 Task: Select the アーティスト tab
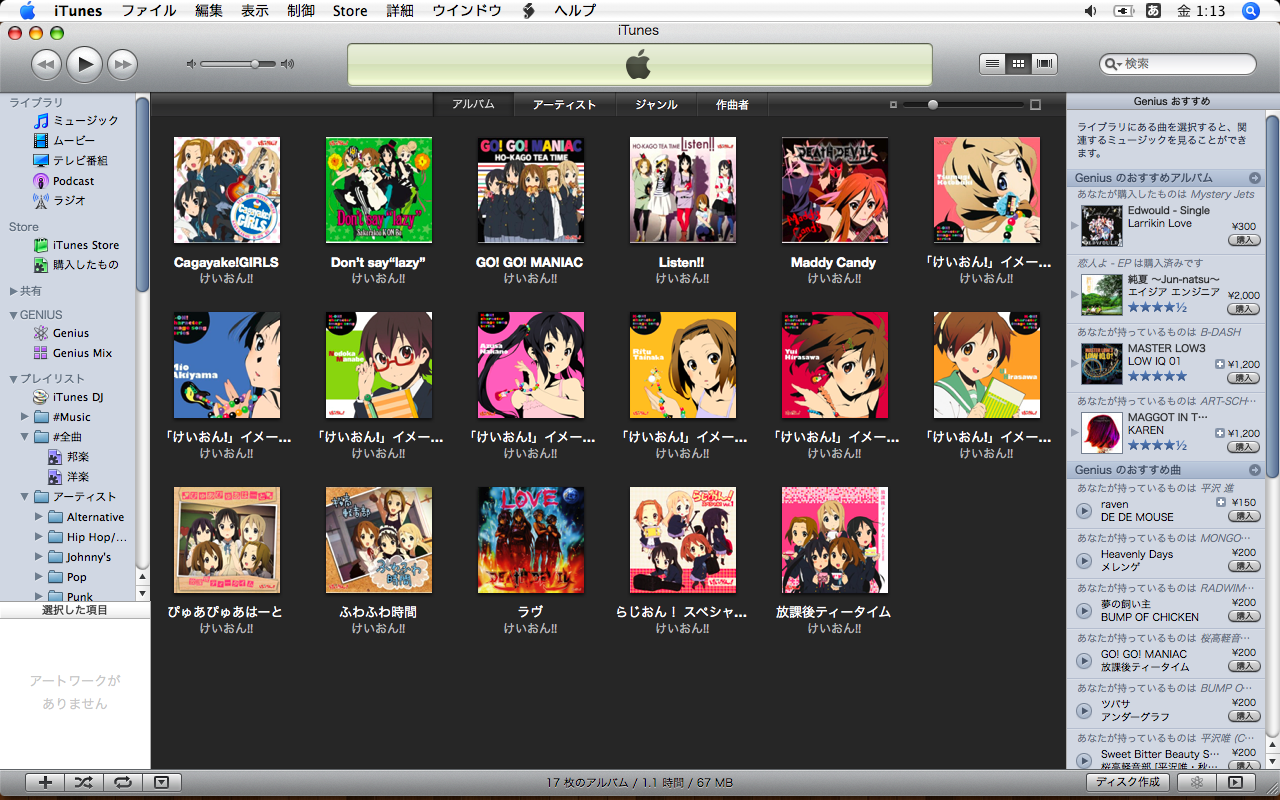coord(564,104)
